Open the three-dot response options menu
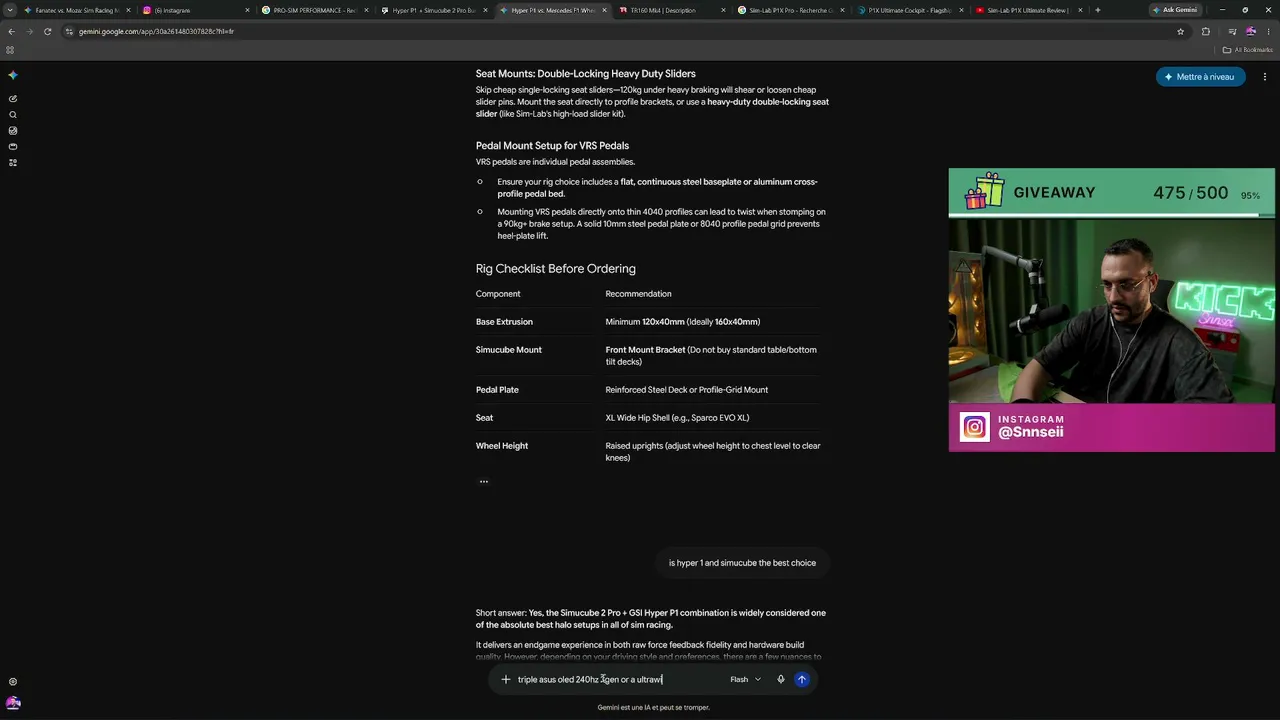Image resolution: width=1280 pixels, height=720 pixels. coord(484,482)
